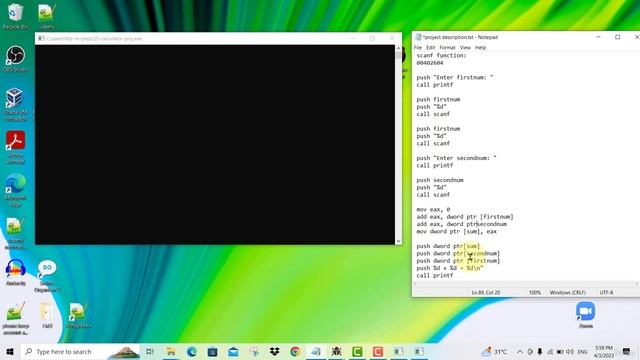
Task: Open Microsoft Store from the taskbar
Action: (x=212, y=351)
